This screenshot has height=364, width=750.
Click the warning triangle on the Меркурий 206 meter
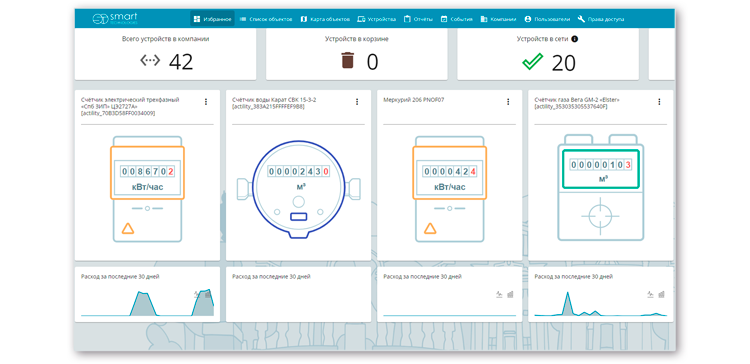click(430, 228)
